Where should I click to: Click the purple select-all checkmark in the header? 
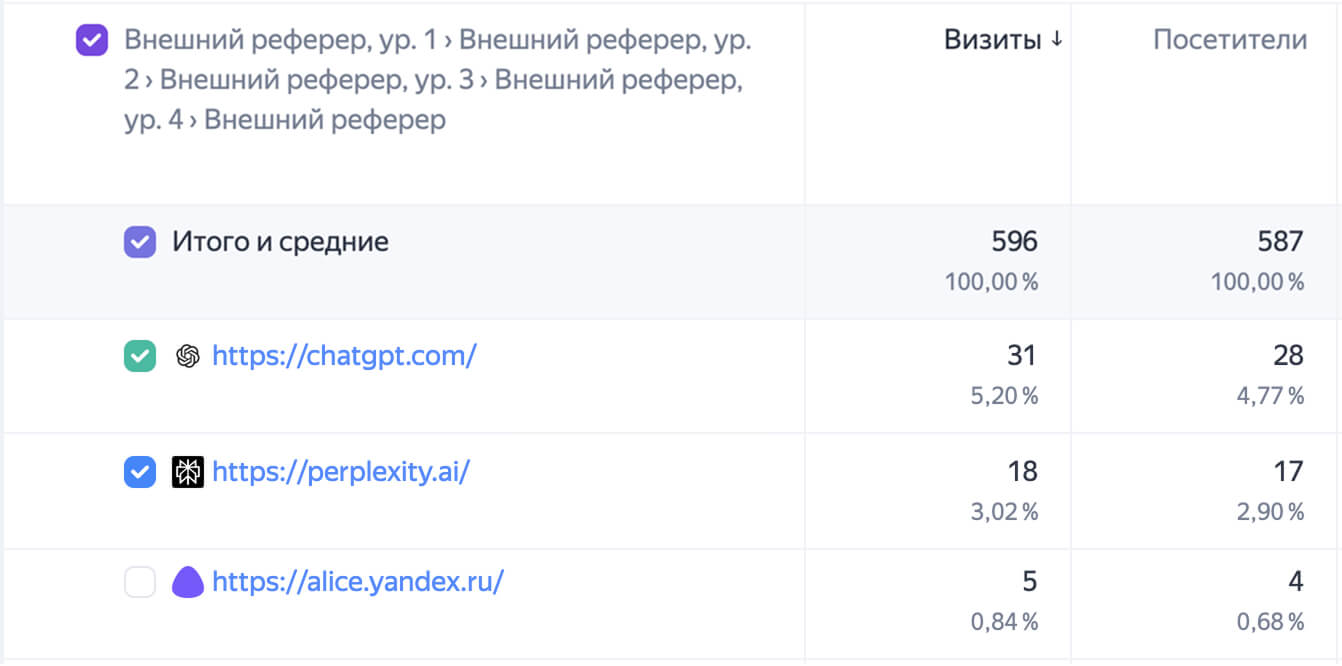[91, 40]
